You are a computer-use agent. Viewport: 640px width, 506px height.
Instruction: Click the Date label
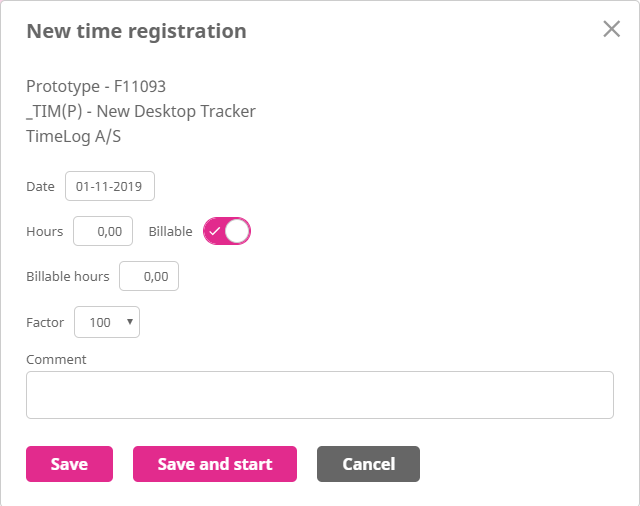point(40,187)
